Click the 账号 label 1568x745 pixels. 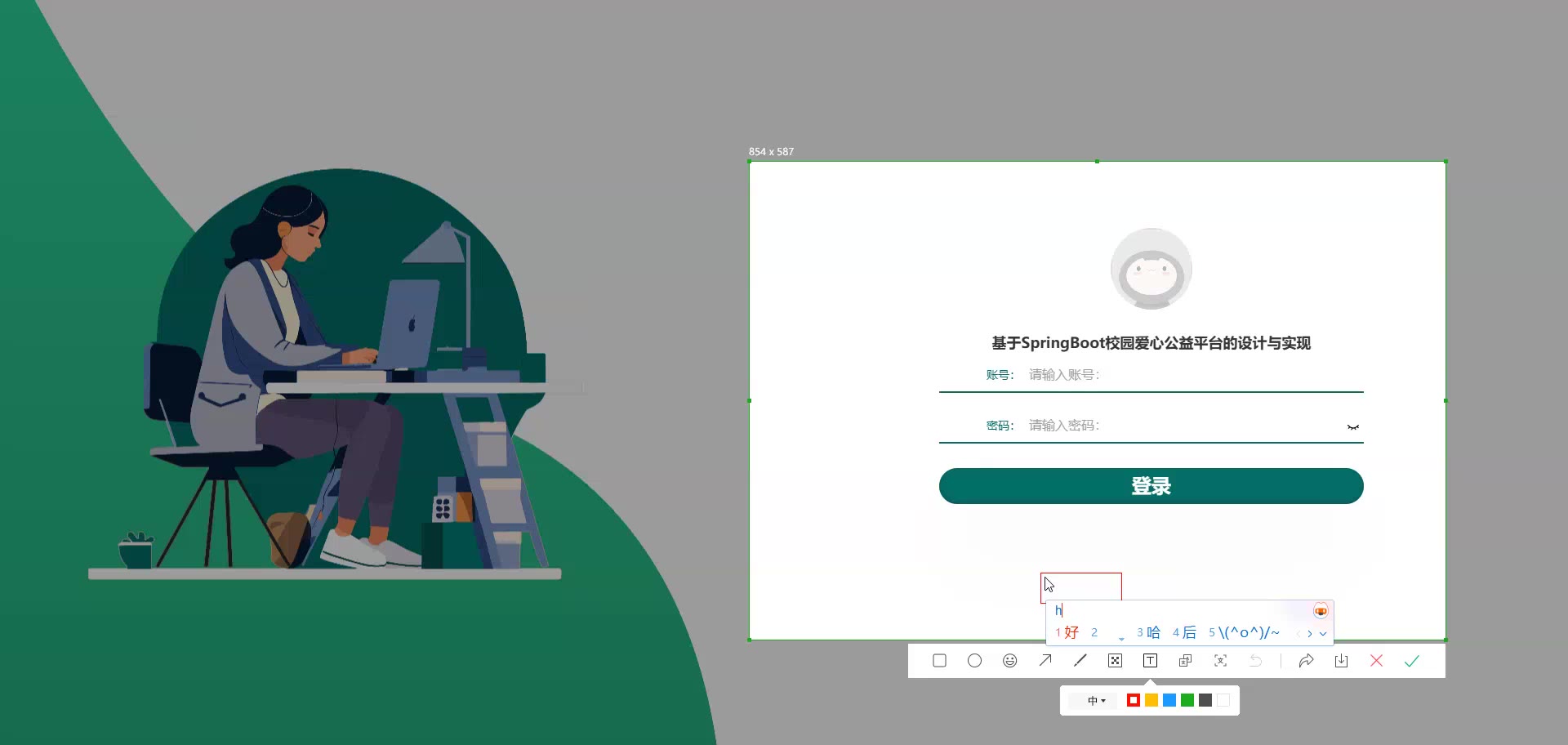coord(1000,375)
